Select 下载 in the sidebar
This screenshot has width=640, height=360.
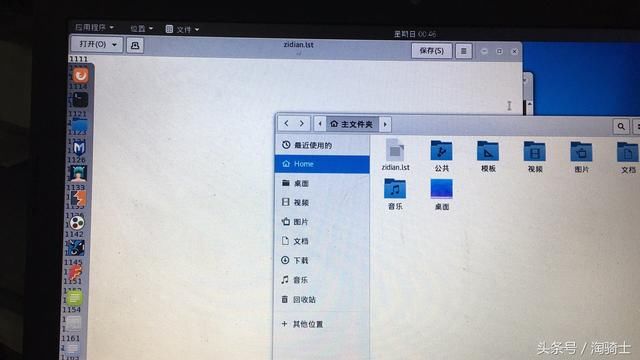(x=322, y=260)
